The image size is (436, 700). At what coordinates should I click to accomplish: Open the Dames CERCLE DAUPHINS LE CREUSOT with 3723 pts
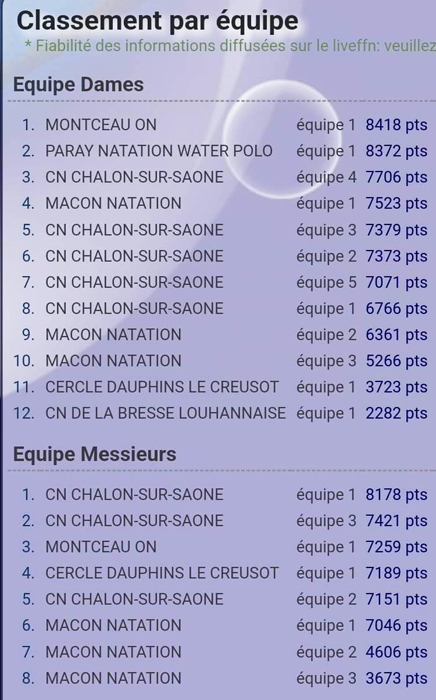pyautogui.click(x=162, y=387)
